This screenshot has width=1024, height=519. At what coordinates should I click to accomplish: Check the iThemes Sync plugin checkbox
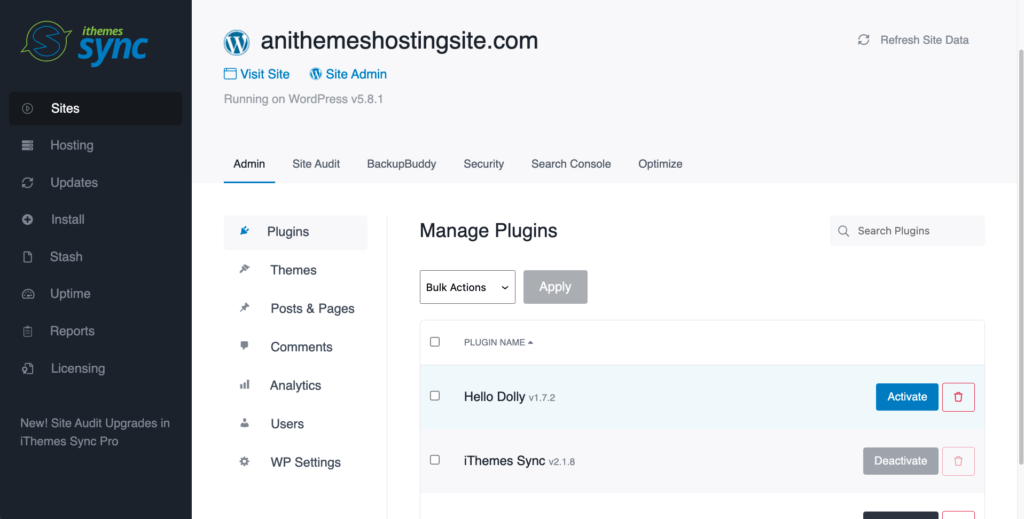click(435, 460)
